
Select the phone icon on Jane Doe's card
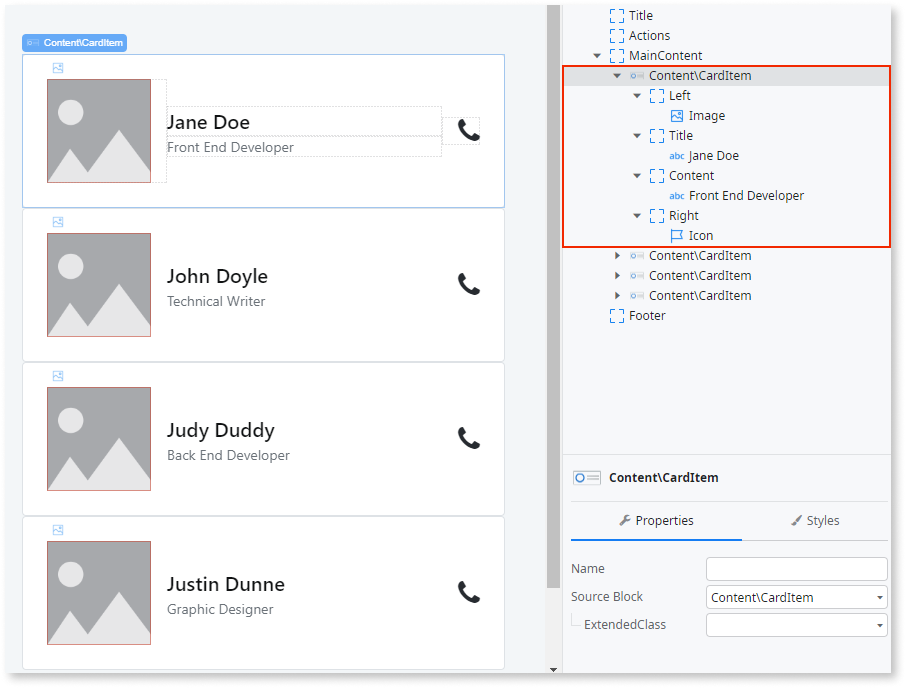[468, 130]
